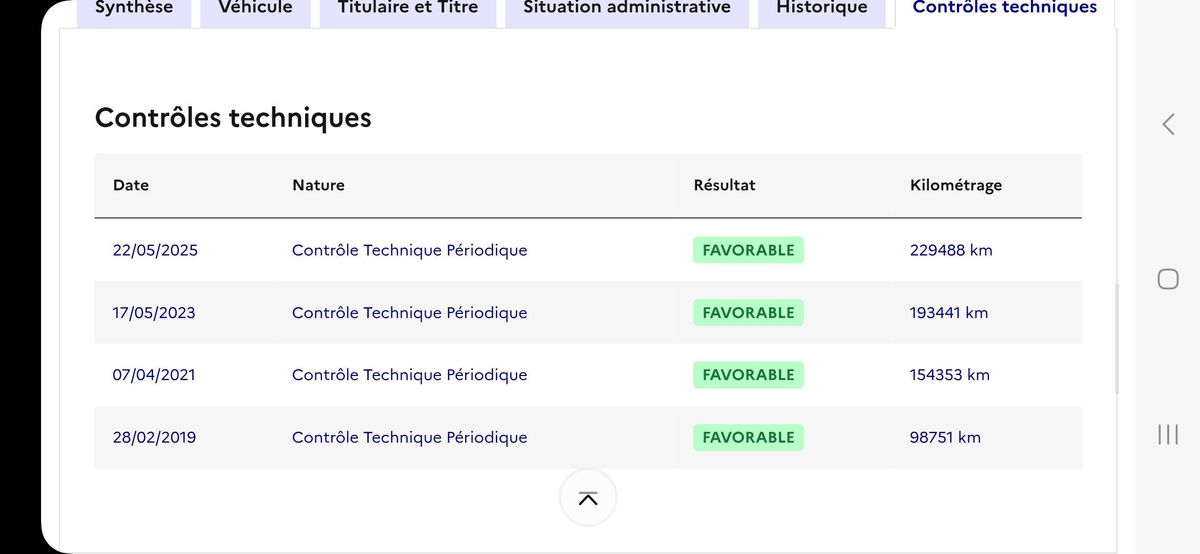Select the 22/05/2025 inspection date
This screenshot has width=1200, height=554.
coord(155,250)
